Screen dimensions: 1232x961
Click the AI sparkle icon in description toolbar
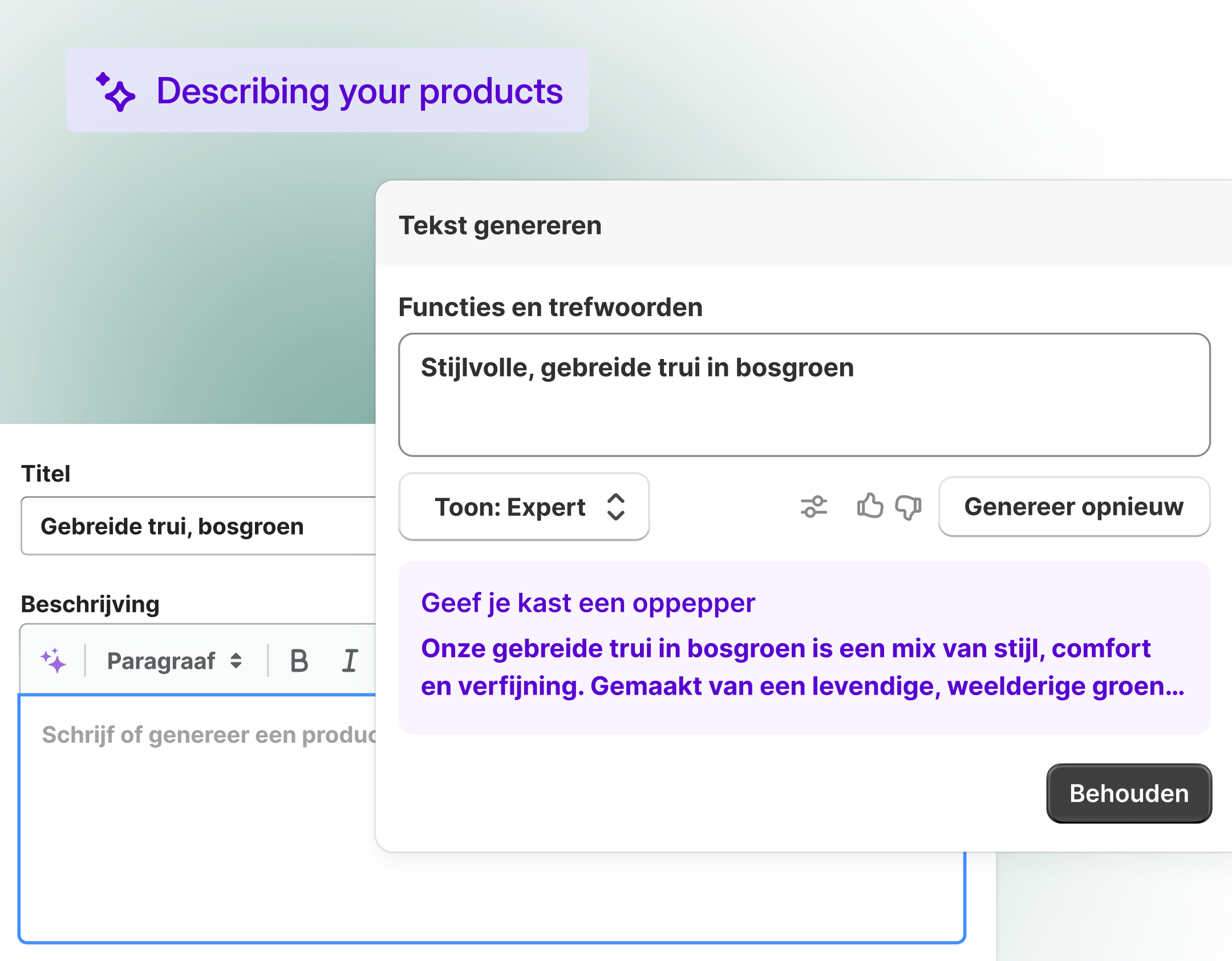54,660
